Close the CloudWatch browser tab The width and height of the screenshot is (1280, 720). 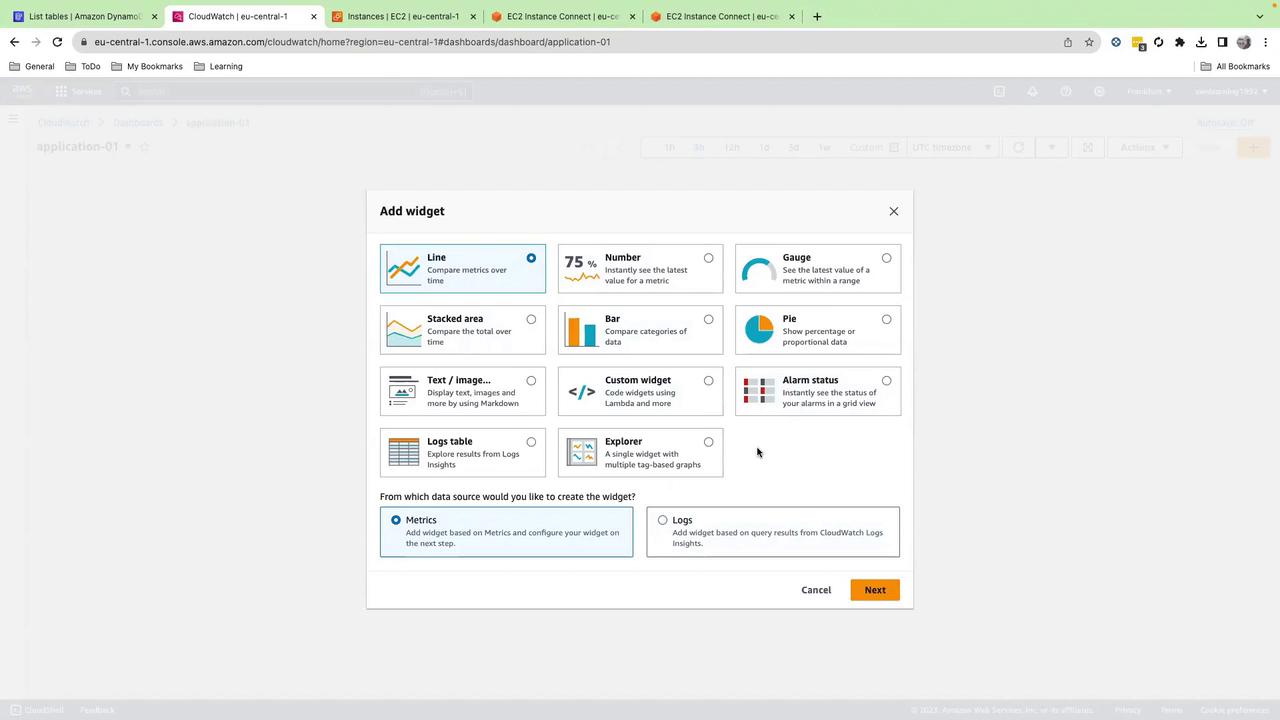(x=314, y=16)
